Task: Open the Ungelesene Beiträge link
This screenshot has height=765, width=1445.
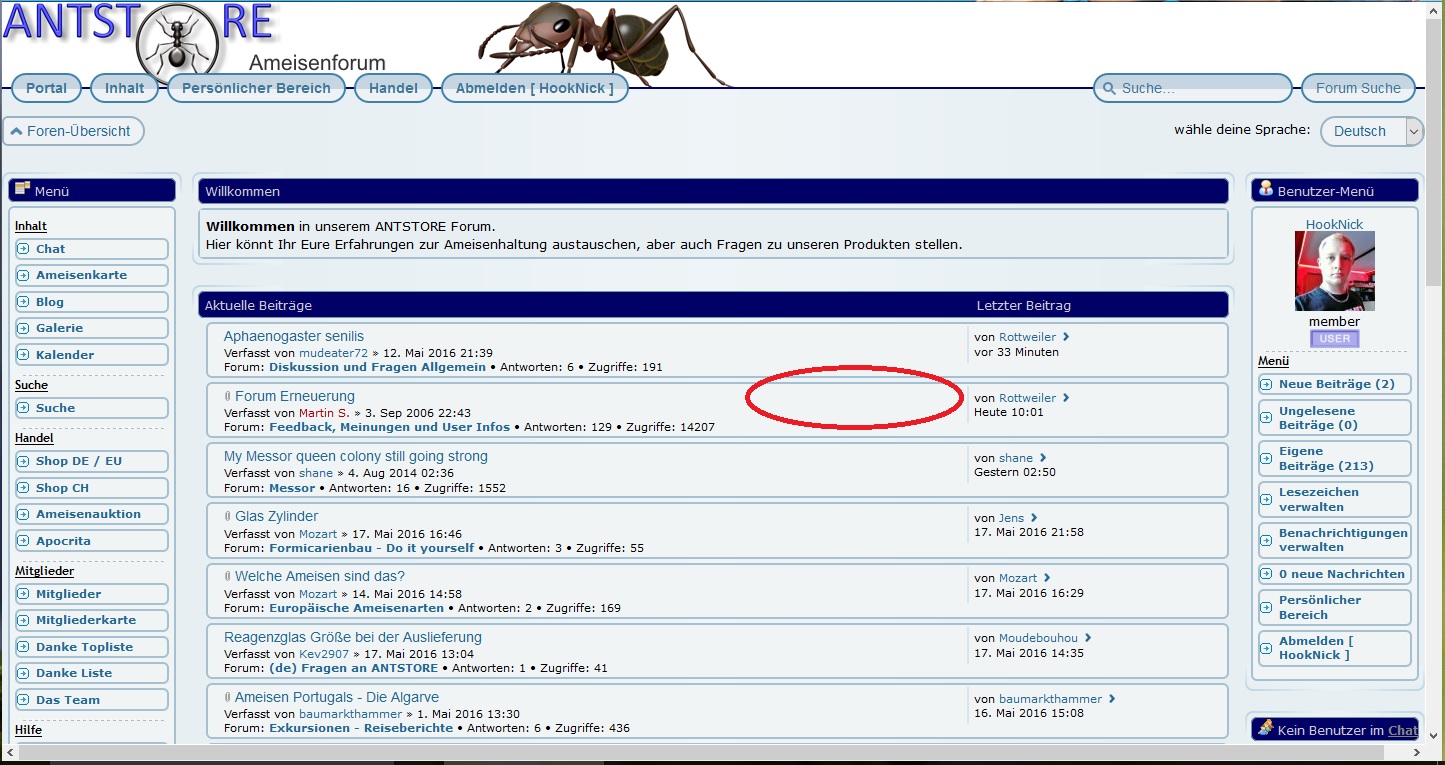Action: coord(1317,418)
